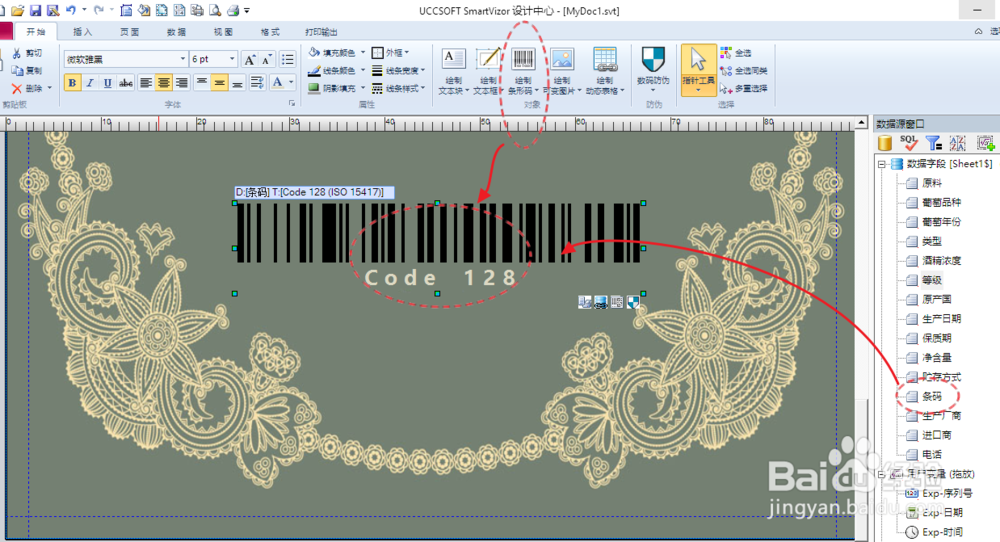Align text to vertical middle
The height and width of the screenshot is (542, 1000).
coord(219,82)
